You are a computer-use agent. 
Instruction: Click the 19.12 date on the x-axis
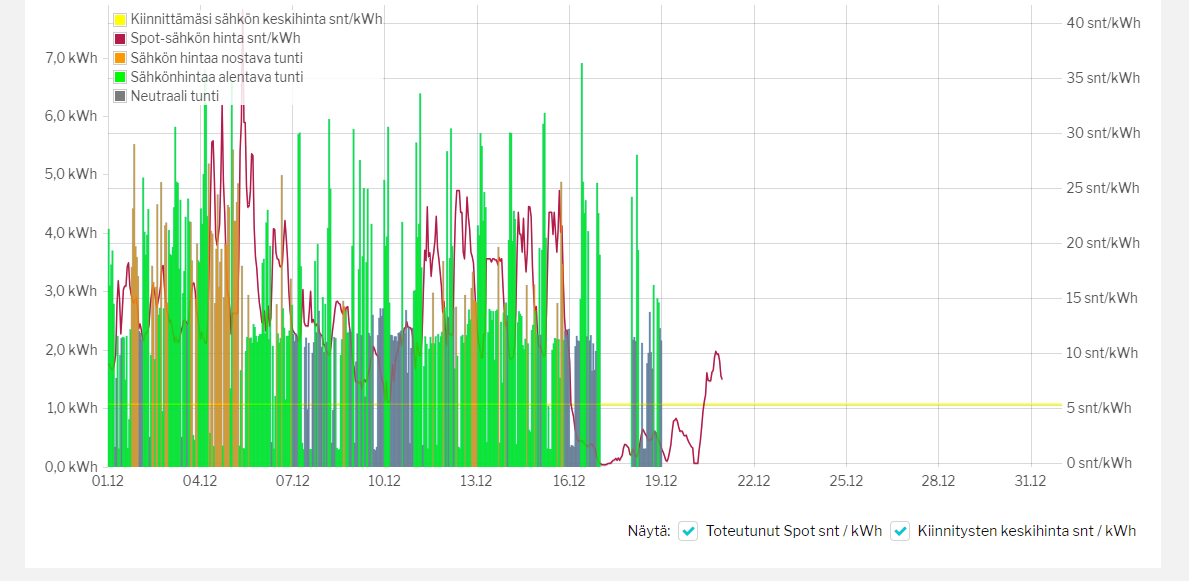[661, 480]
